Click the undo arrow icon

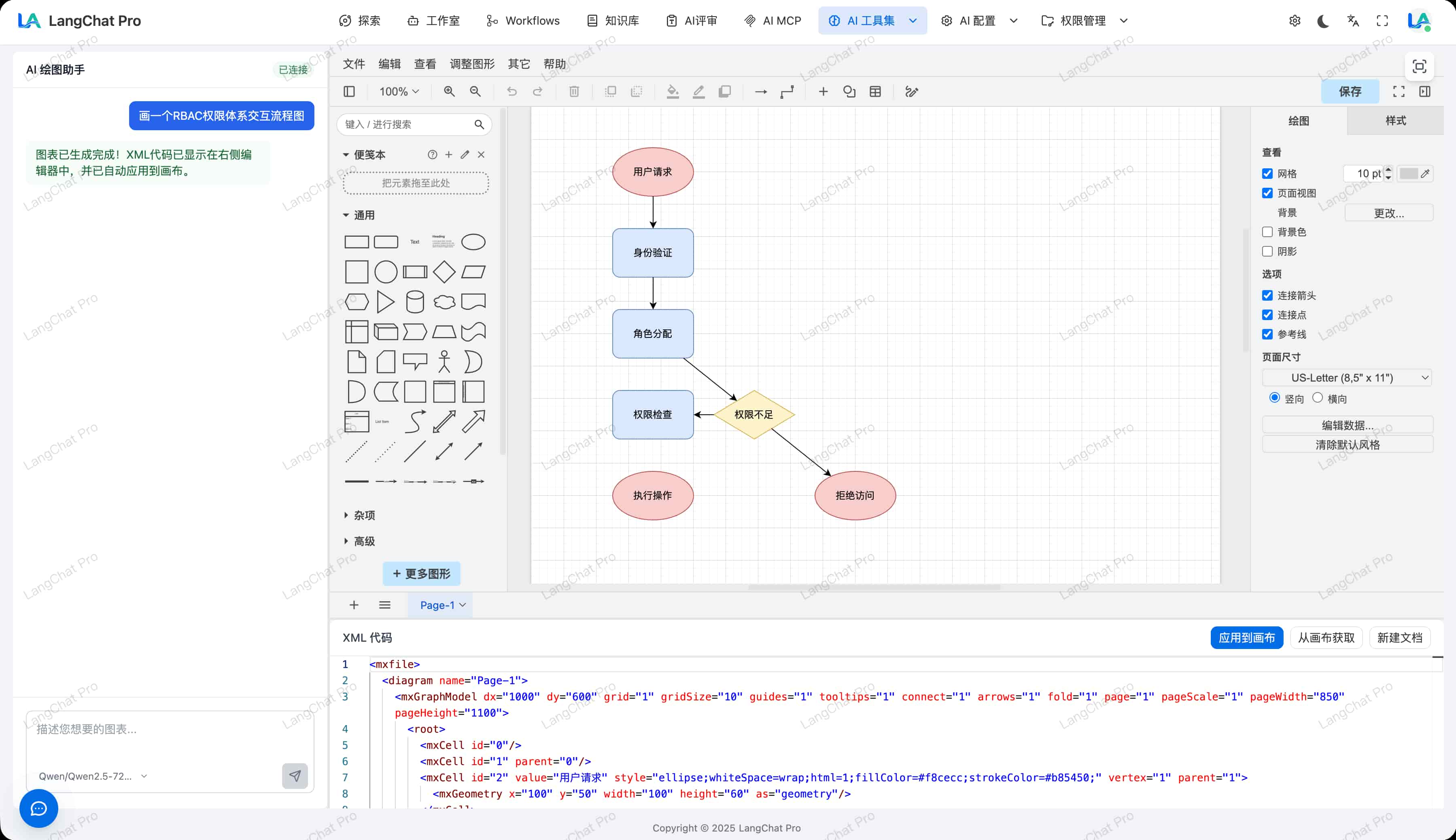(x=512, y=91)
